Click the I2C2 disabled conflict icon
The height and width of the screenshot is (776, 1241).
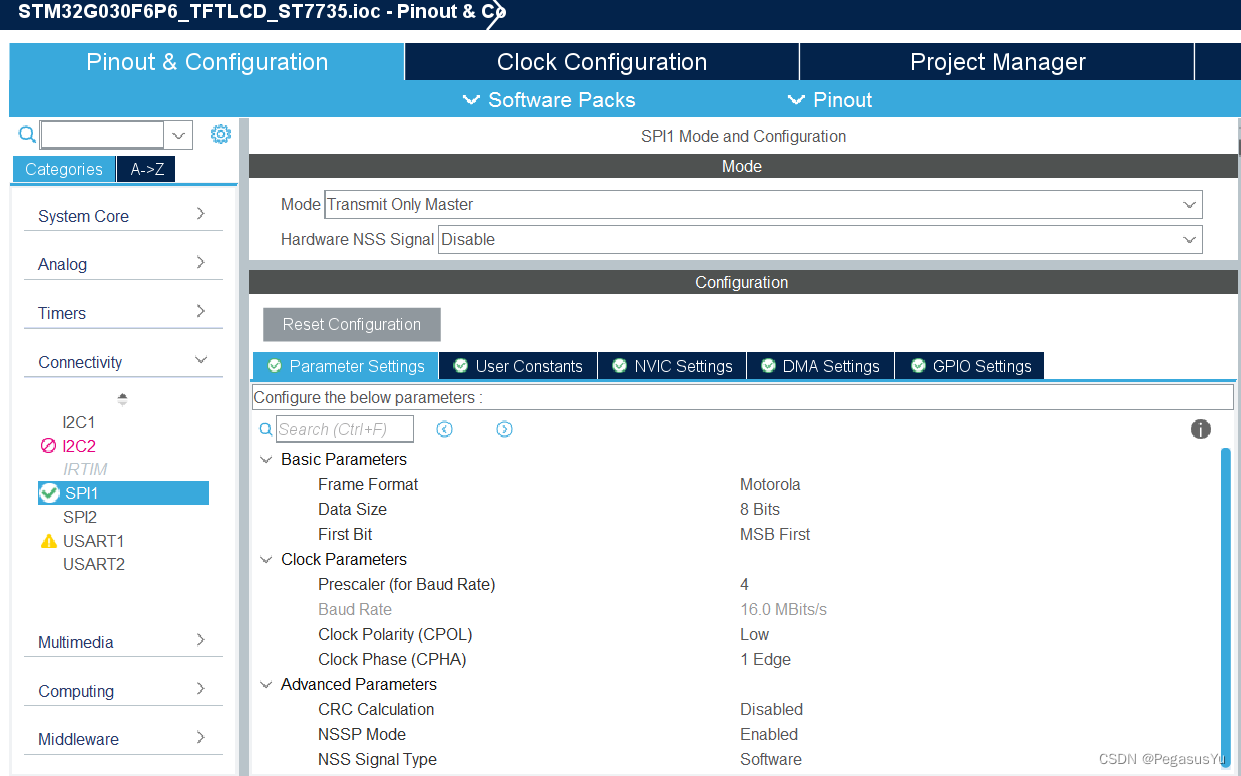(48, 446)
